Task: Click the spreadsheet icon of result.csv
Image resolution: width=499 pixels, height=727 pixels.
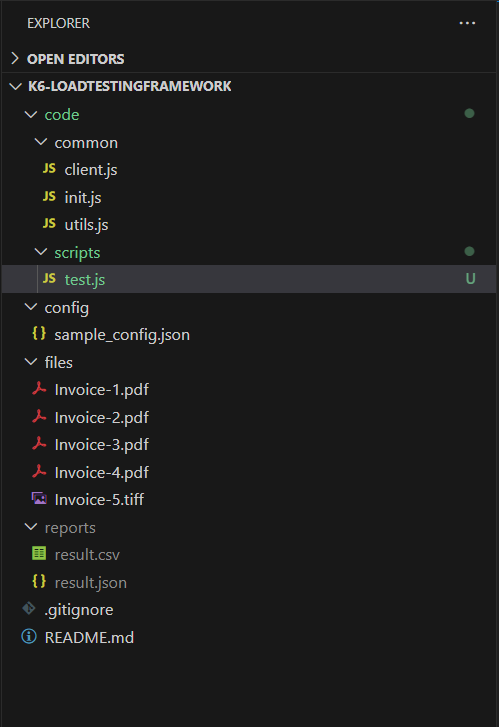Action: [x=39, y=553]
